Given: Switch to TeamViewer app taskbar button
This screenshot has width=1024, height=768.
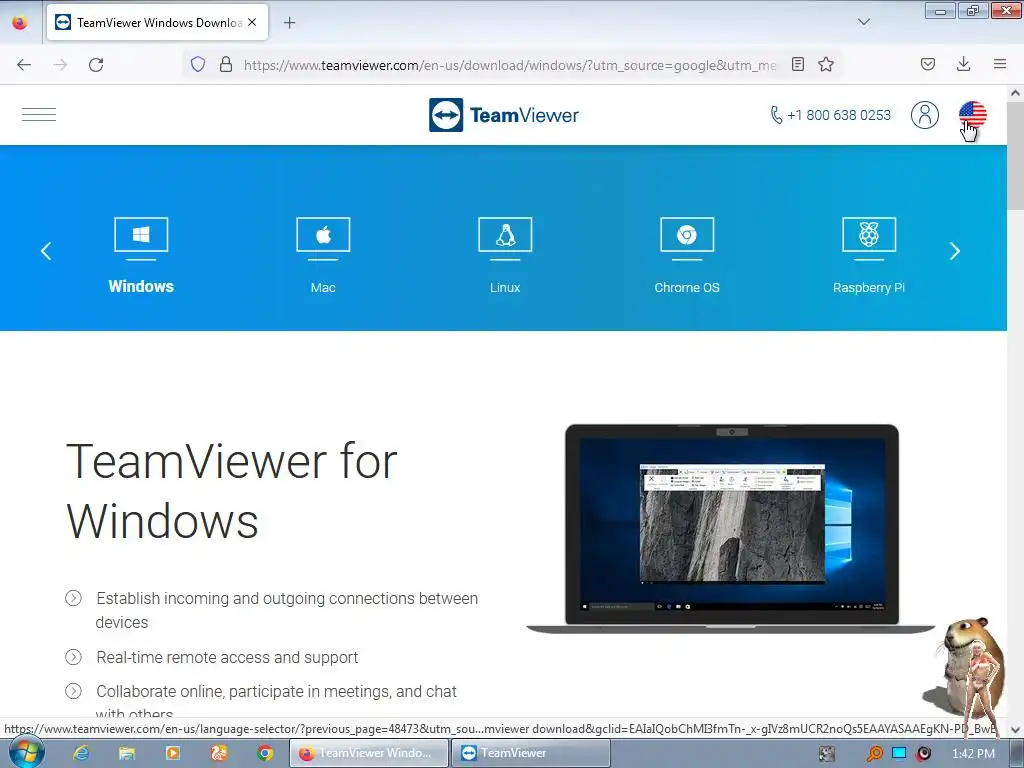Looking at the screenshot, I should click(530, 753).
